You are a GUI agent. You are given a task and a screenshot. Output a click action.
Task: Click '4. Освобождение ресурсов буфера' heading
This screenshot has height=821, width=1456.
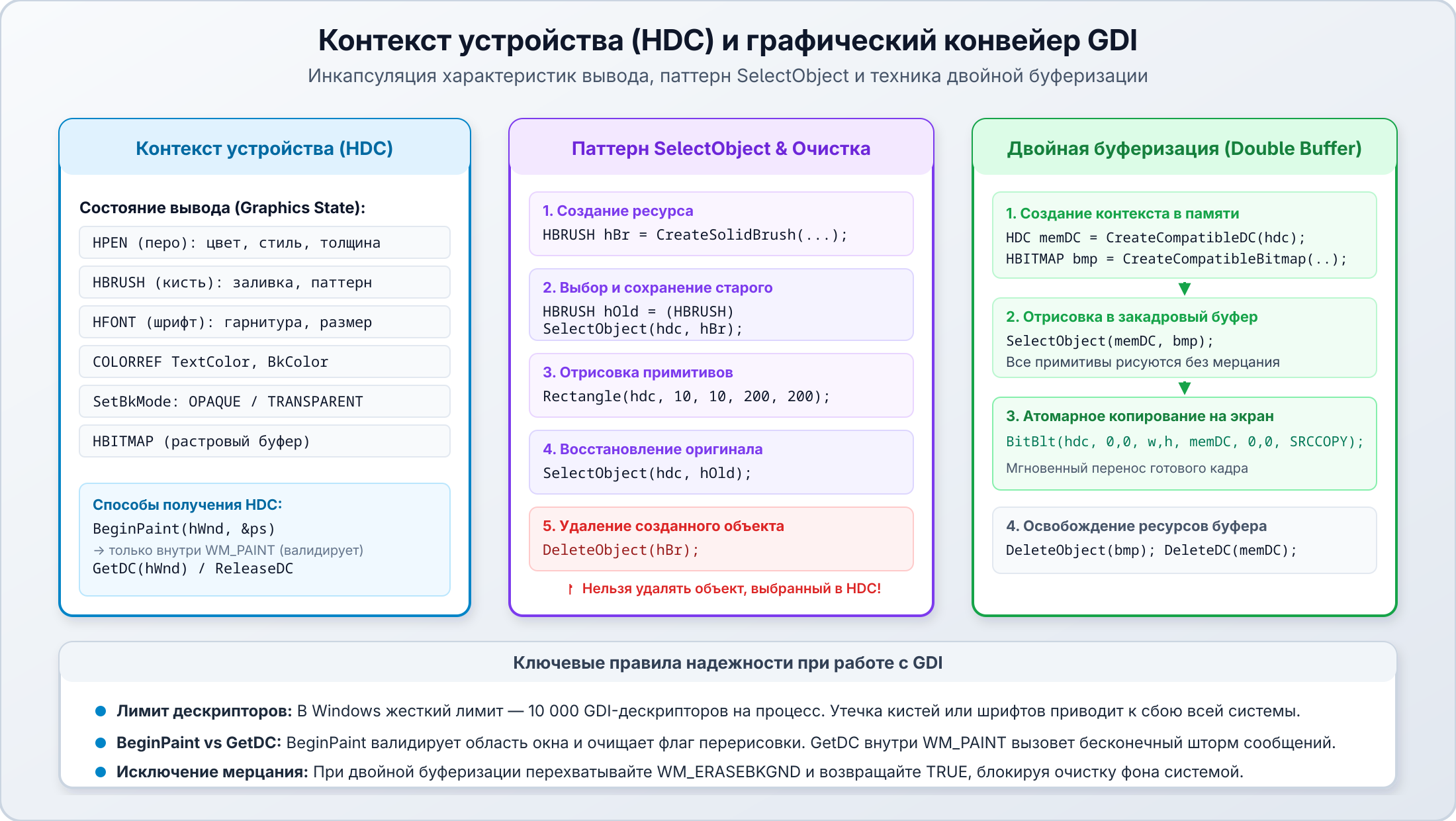click(x=1136, y=526)
